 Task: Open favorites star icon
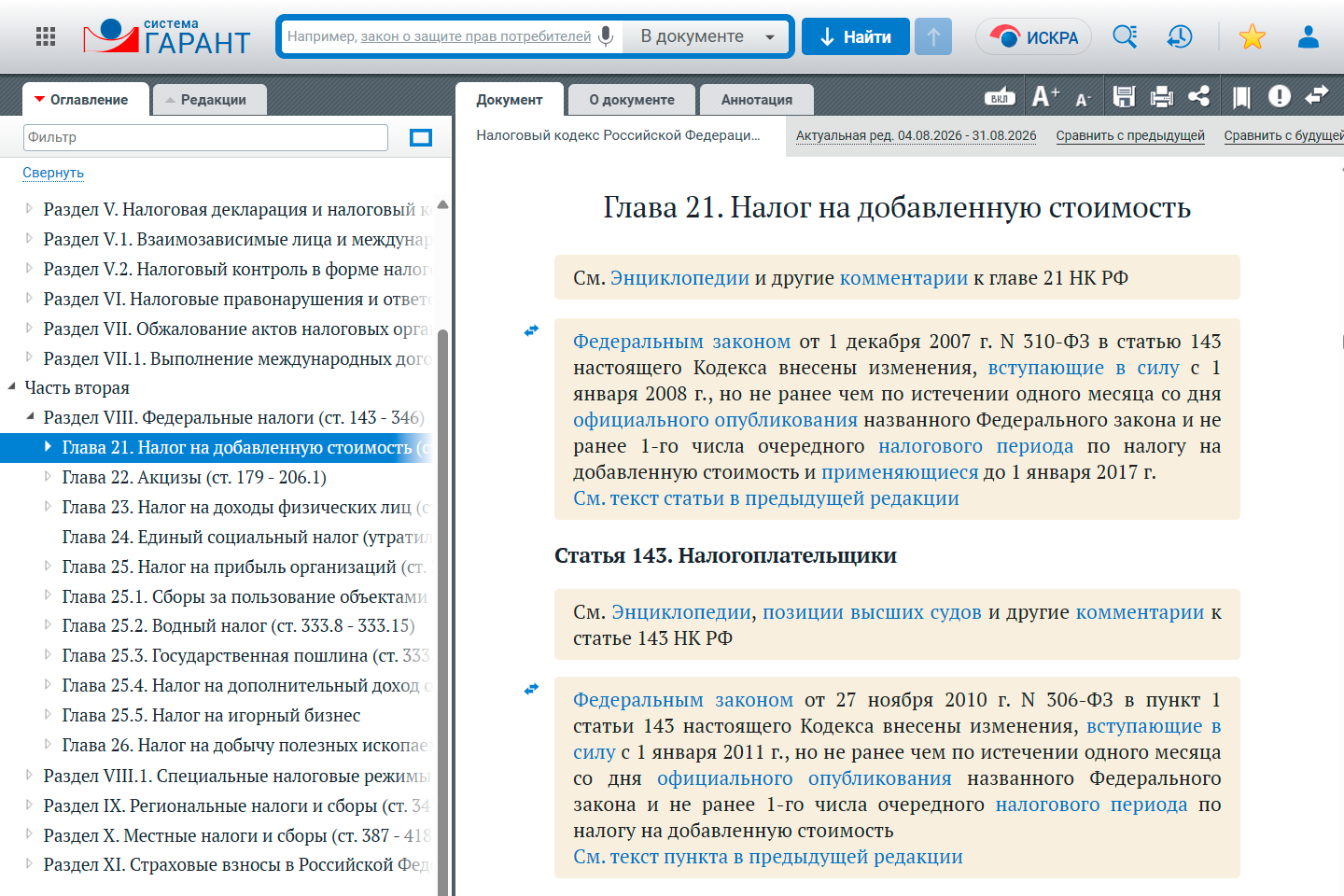(1253, 36)
